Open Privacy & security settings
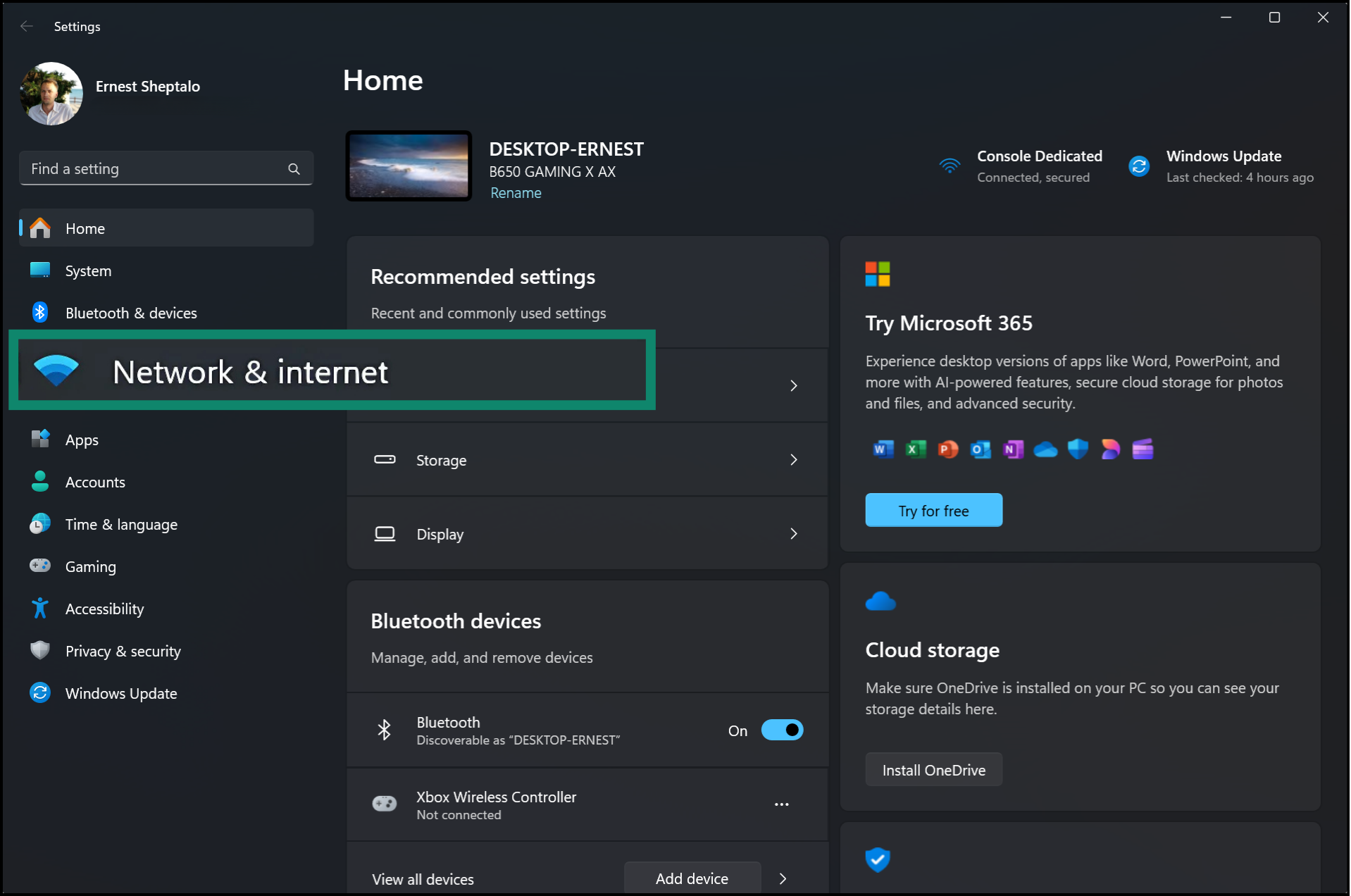The image size is (1351, 896). (40, 650)
